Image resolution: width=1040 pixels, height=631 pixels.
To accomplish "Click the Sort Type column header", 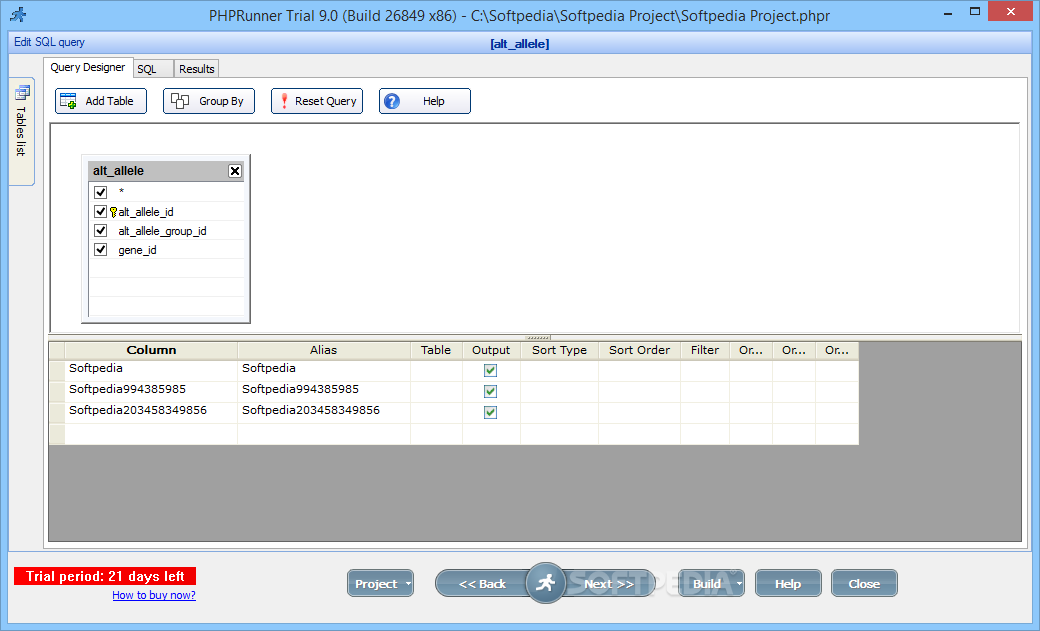I will coord(559,350).
